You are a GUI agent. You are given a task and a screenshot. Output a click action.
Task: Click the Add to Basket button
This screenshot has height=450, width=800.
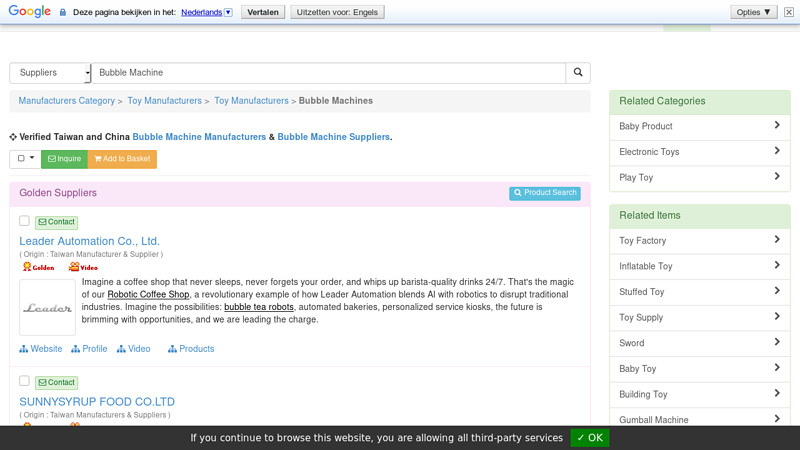pyautogui.click(x=122, y=159)
